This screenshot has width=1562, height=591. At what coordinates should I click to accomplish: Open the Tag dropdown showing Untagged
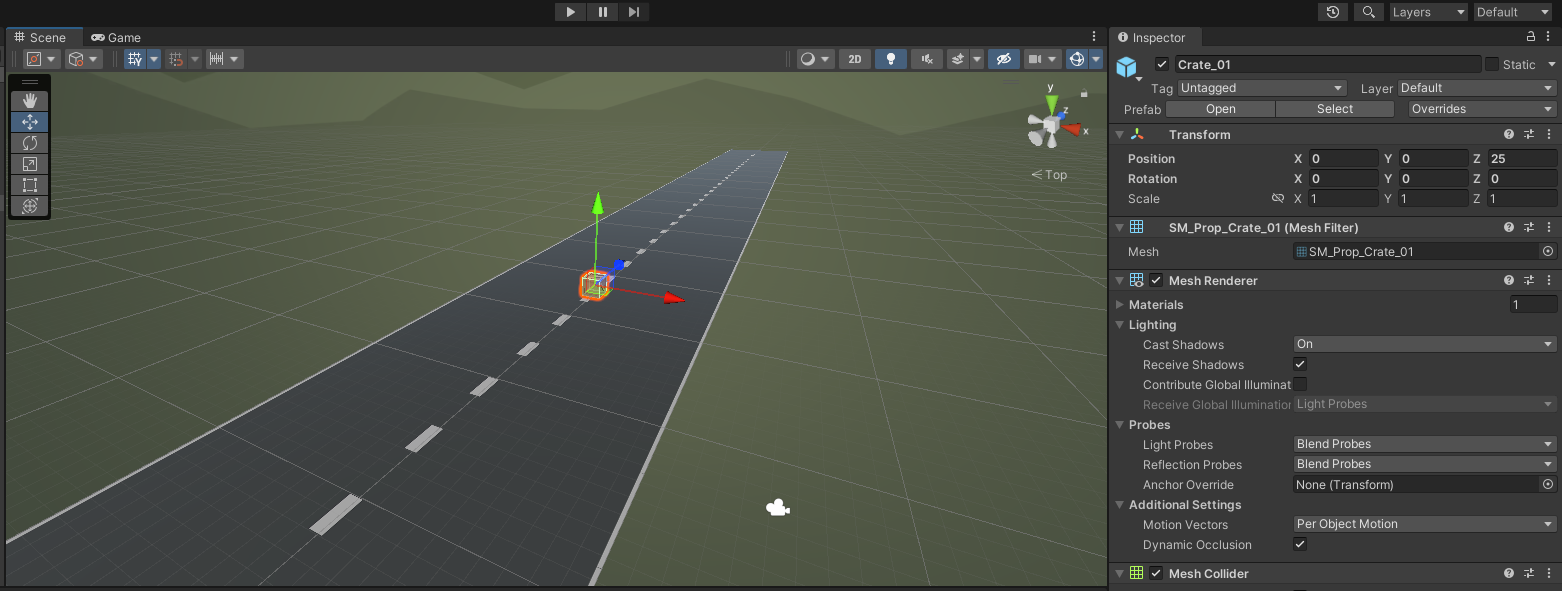(1262, 88)
